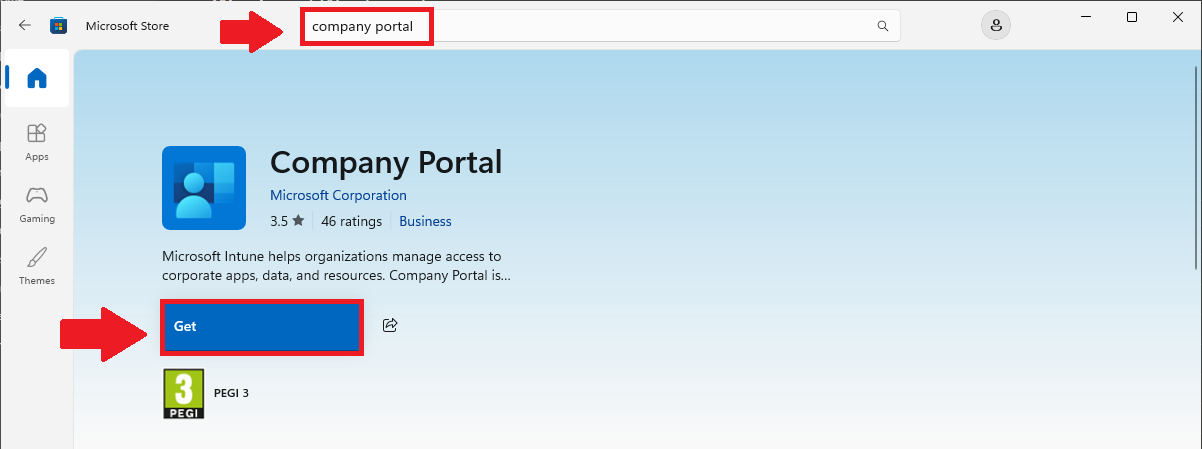
Task: Close the Microsoft Store window
Action: point(1178,17)
